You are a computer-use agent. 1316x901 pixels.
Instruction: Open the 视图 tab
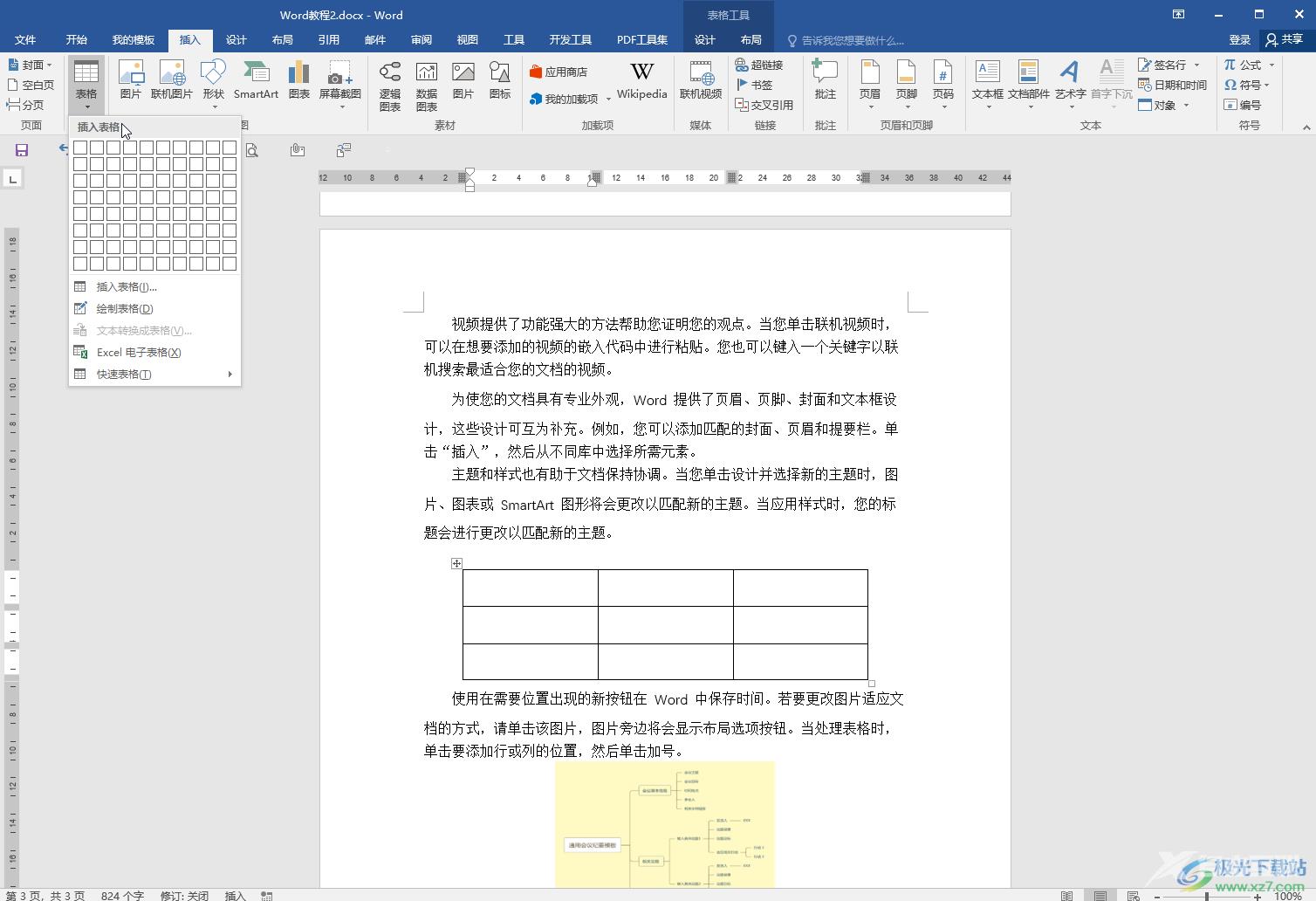pos(468,39)
